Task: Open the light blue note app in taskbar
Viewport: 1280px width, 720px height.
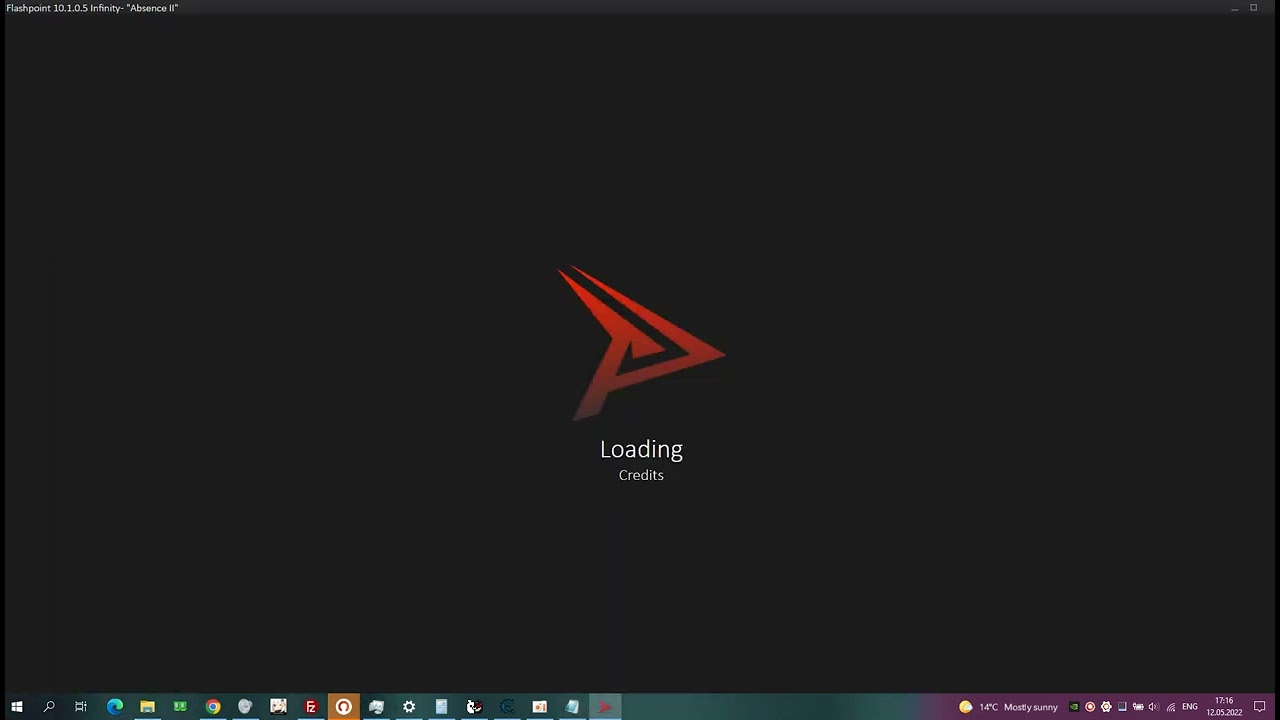Action: (x=572, y=707)
